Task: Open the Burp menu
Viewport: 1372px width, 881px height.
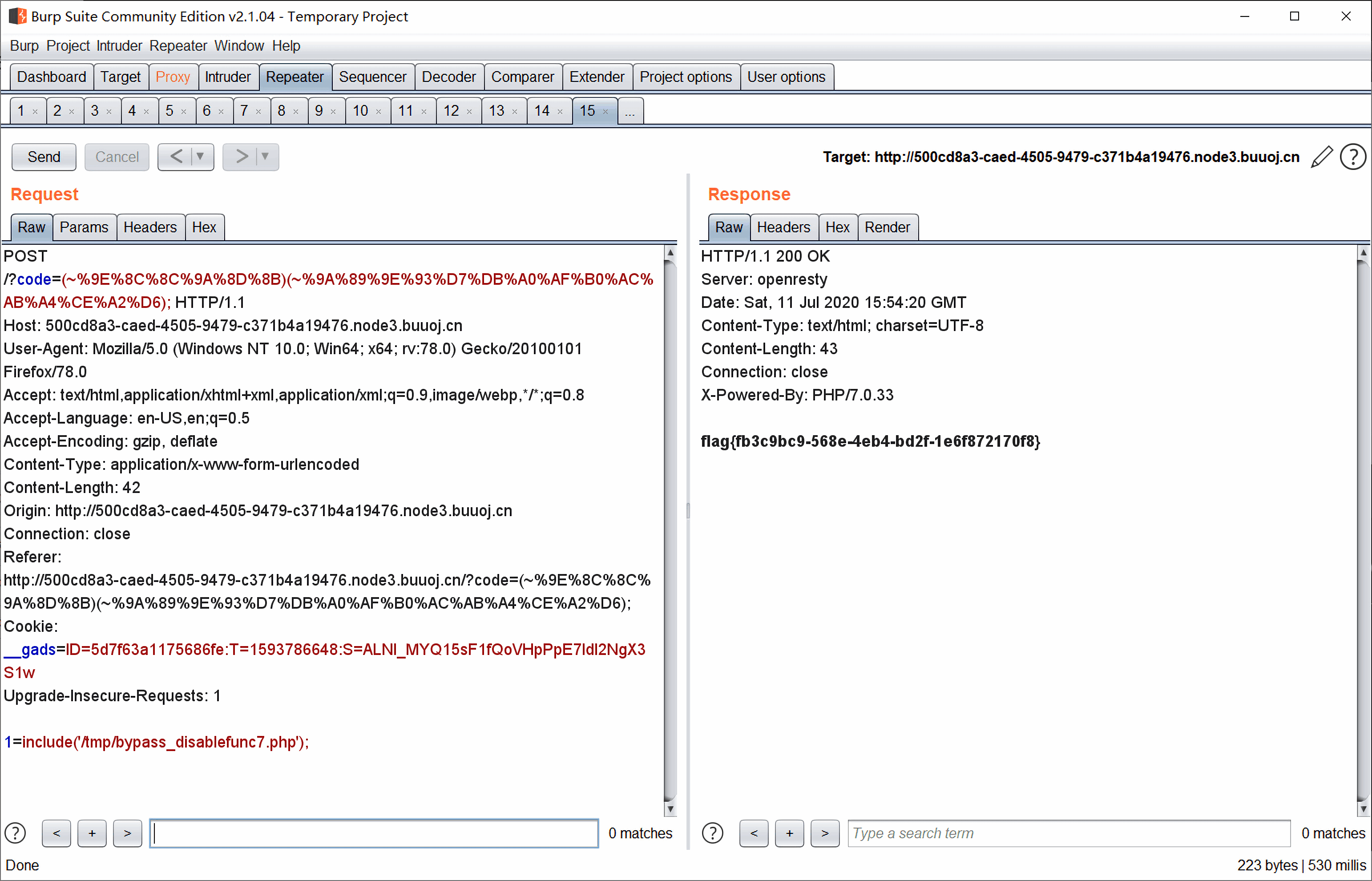Action: (24, 46)
